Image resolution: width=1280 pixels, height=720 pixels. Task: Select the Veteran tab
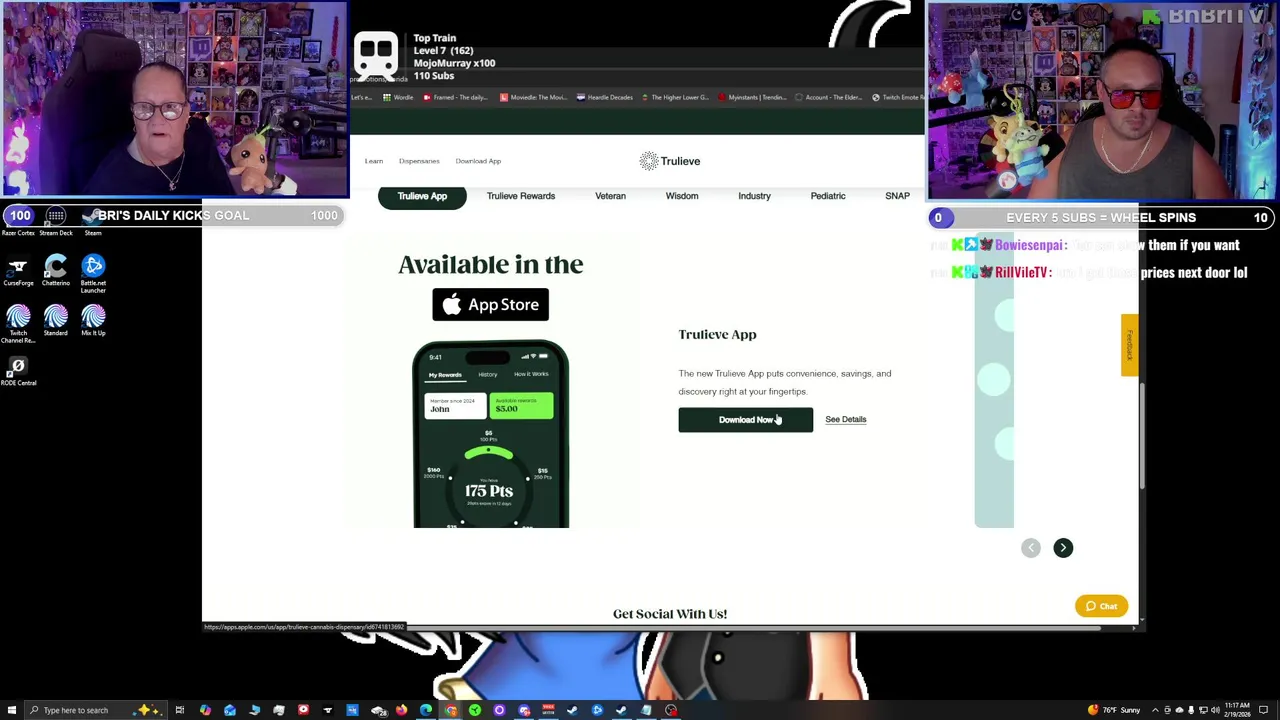(610, 196)
